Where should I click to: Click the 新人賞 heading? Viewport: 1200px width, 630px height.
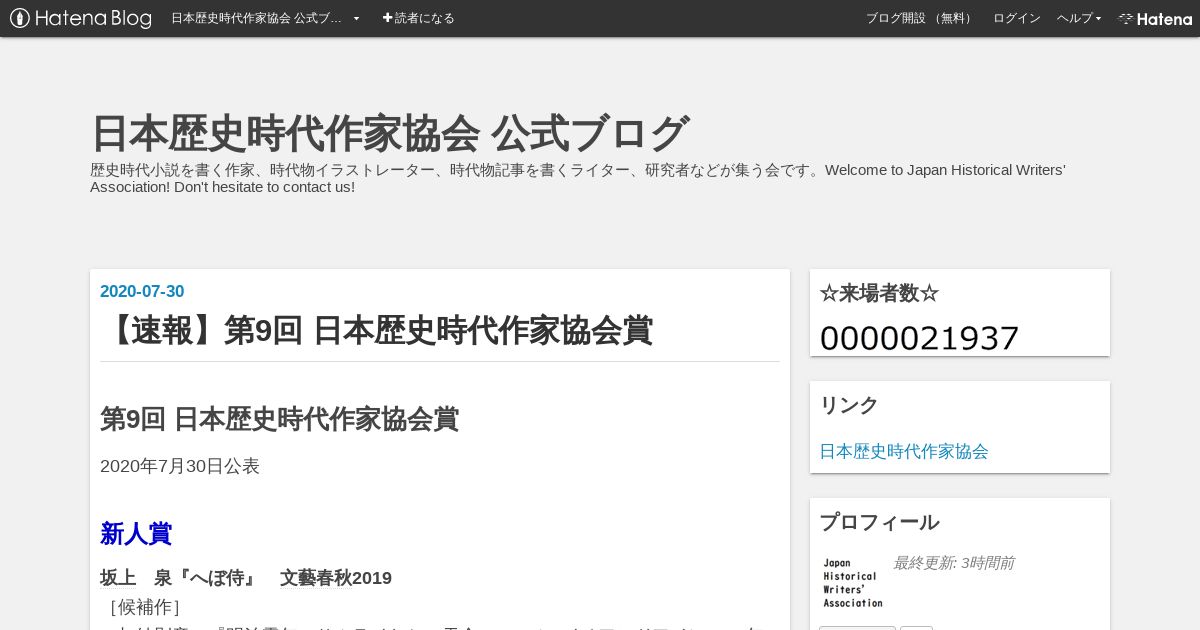pyautogui.click(x=136, y=534)
